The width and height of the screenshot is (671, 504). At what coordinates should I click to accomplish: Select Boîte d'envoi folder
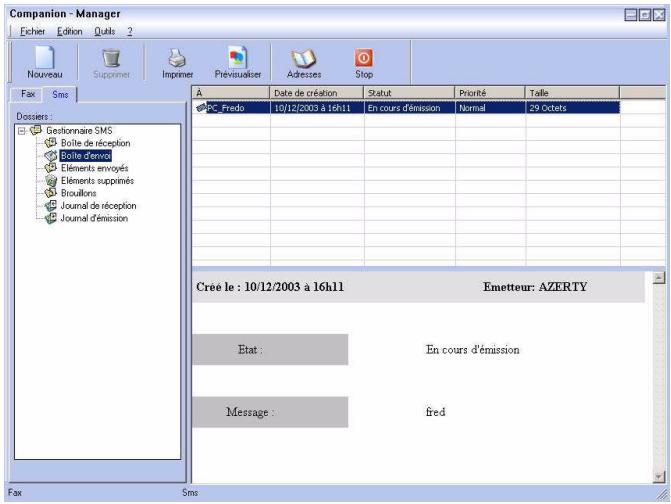point(86,156)
